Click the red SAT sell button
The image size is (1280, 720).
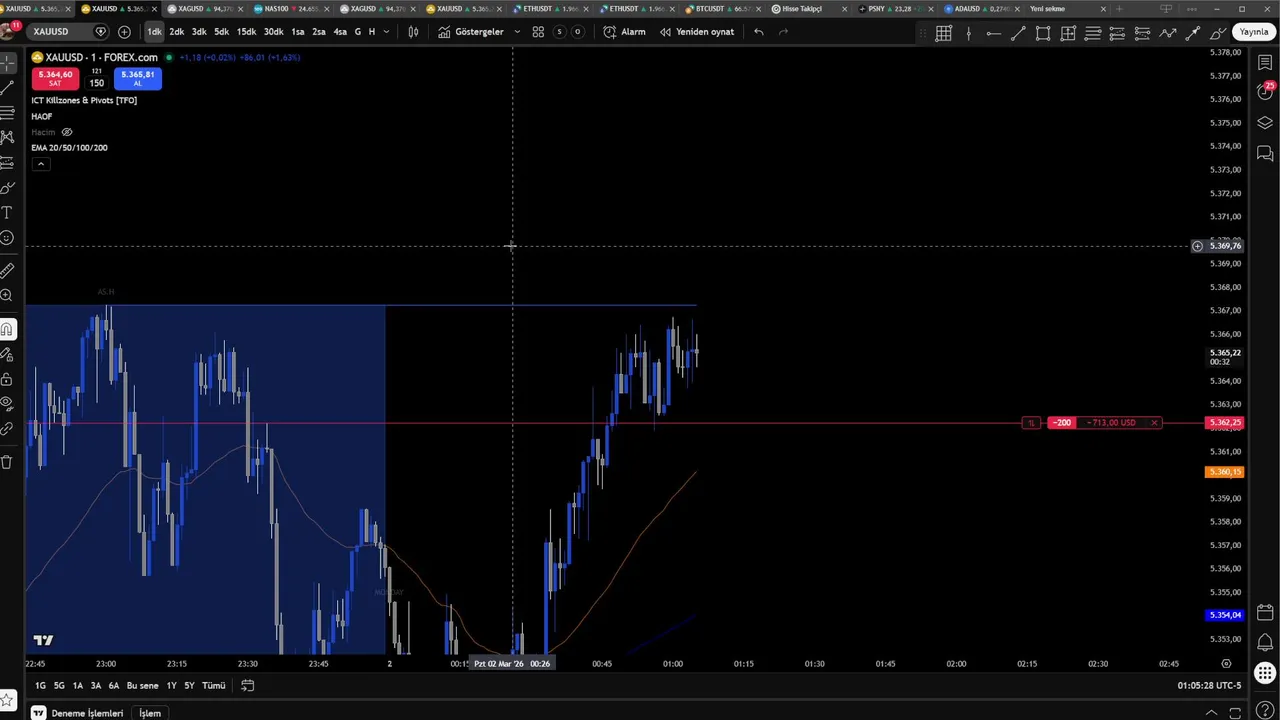pyautogui.click(x=55, y=78)
